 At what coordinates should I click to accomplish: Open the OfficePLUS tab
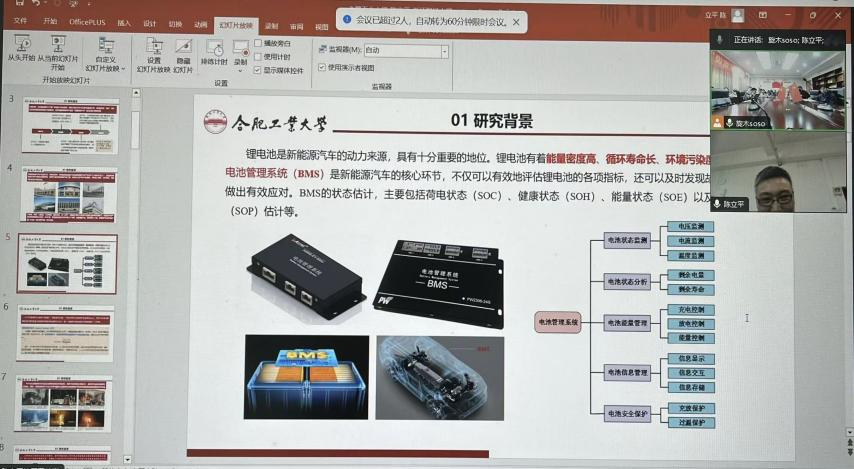(x=87, y=22)
